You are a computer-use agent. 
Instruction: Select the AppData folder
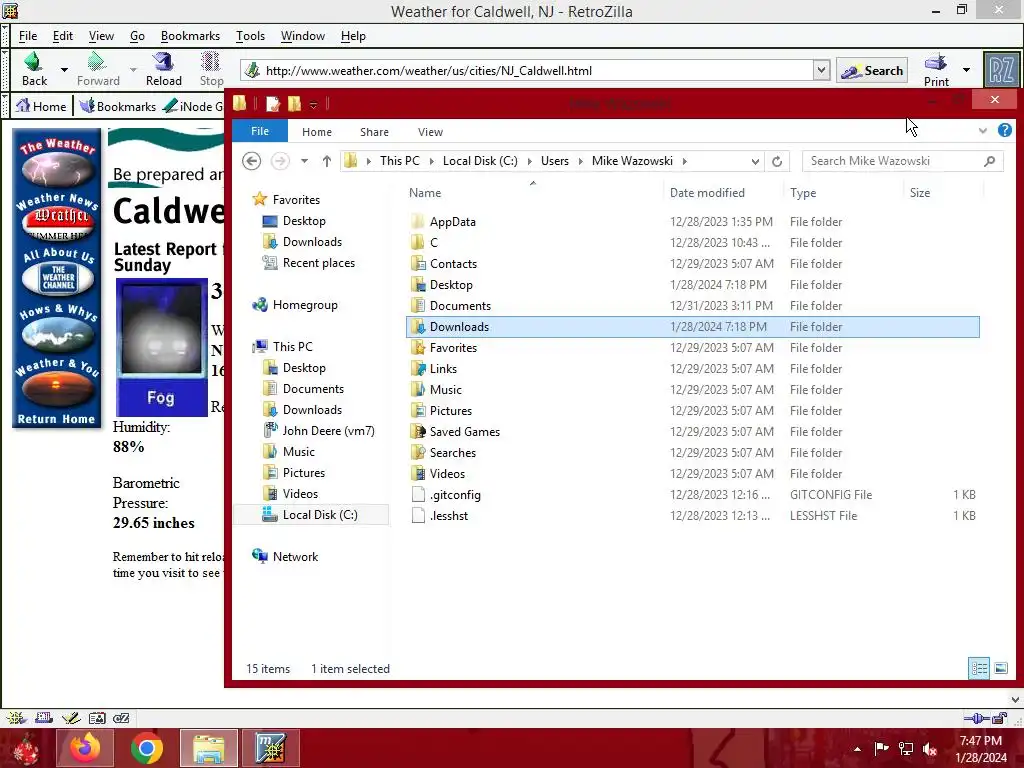click(x=692, y=221)
